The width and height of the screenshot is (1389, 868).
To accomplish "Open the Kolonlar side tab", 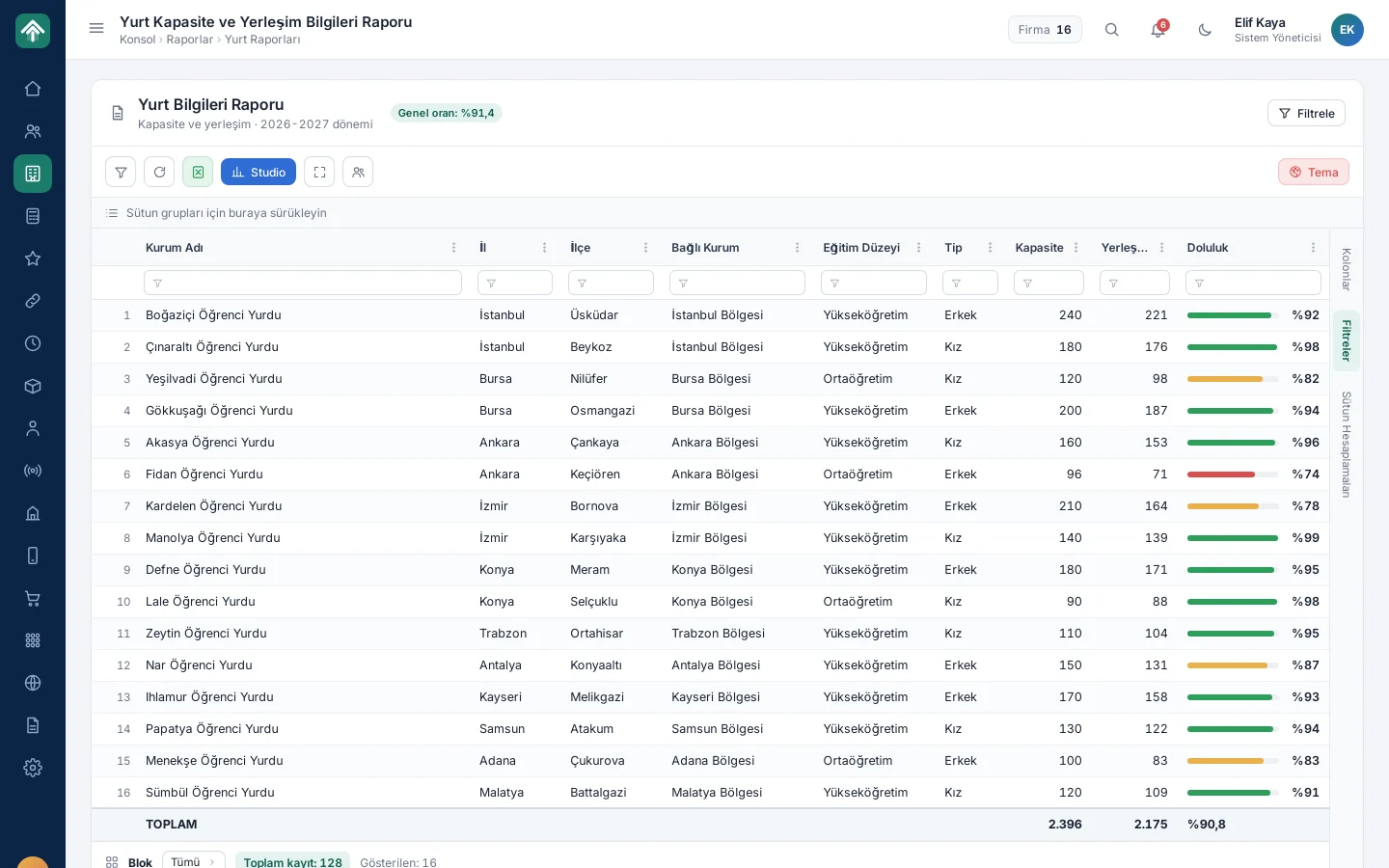I will click(1347, 269).
